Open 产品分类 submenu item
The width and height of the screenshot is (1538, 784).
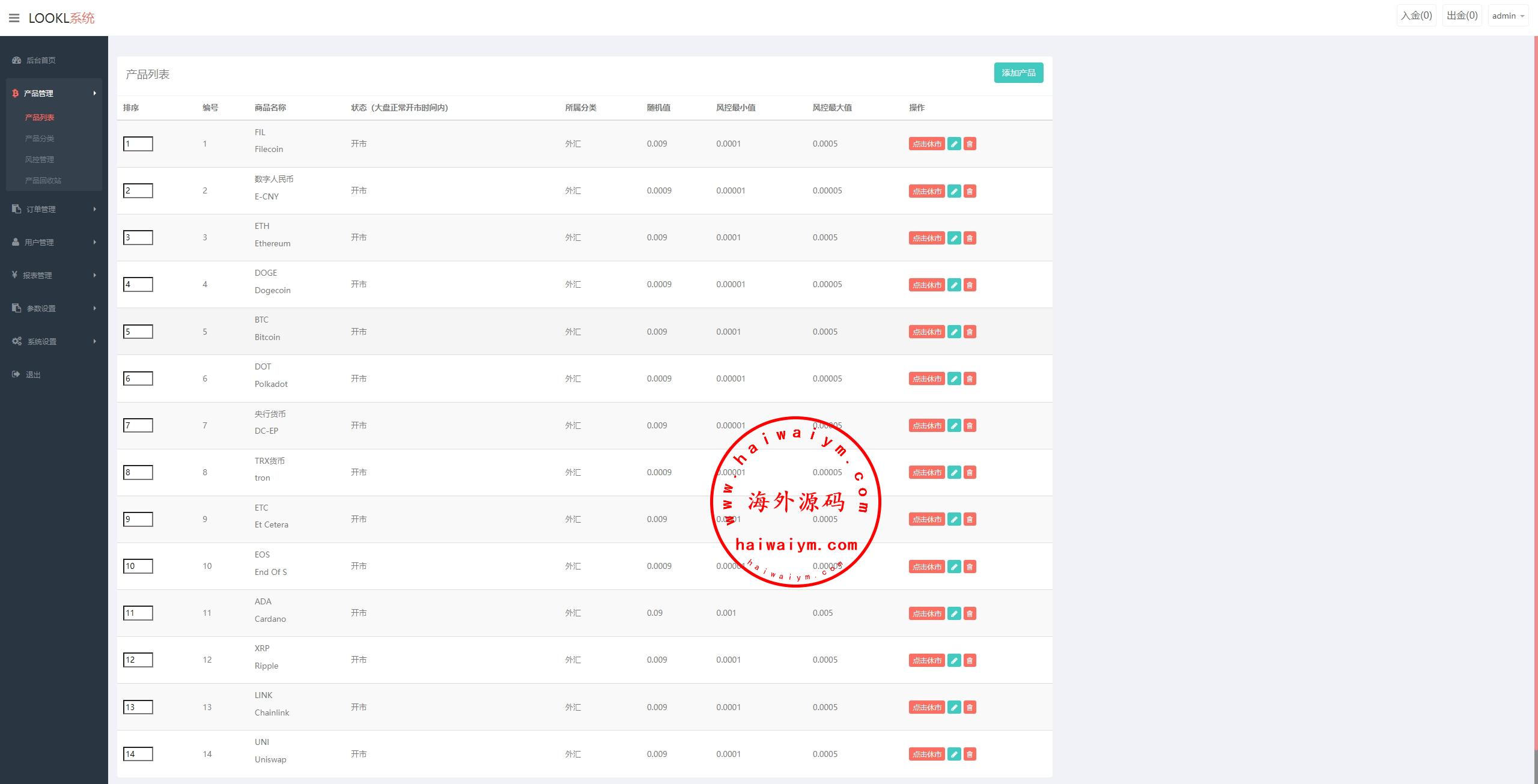coord(40,138)
